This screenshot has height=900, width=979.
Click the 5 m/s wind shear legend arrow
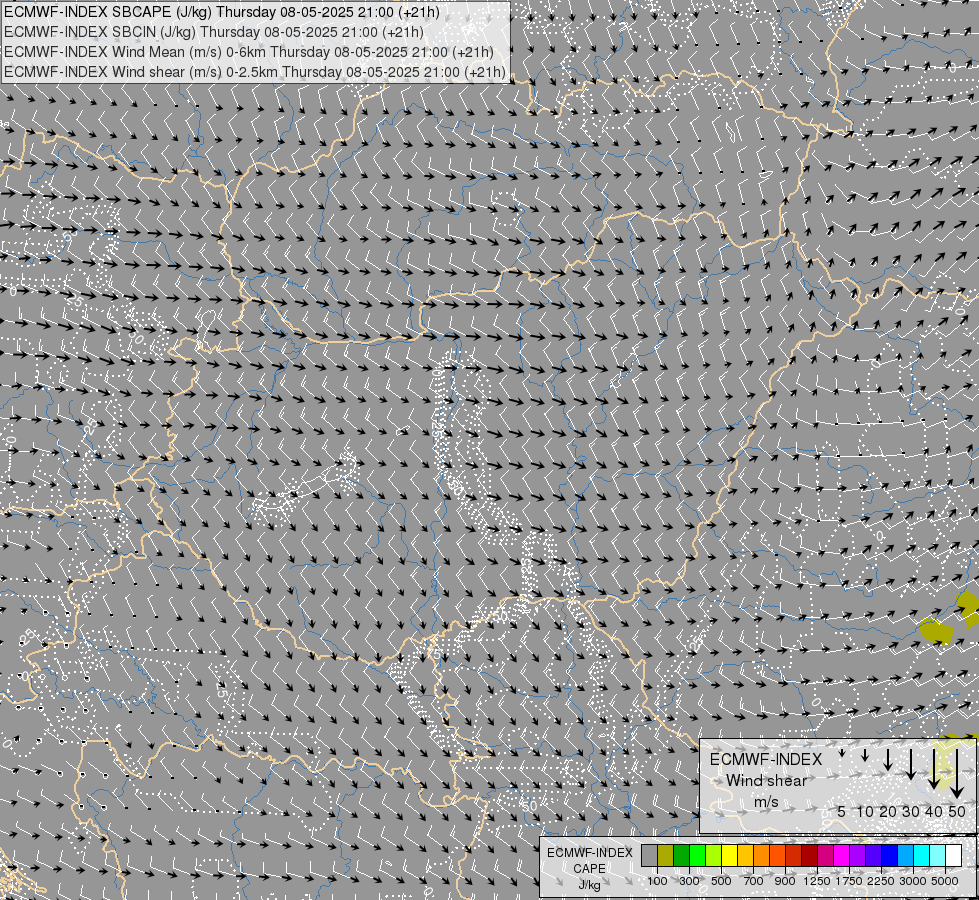[842, 753]
